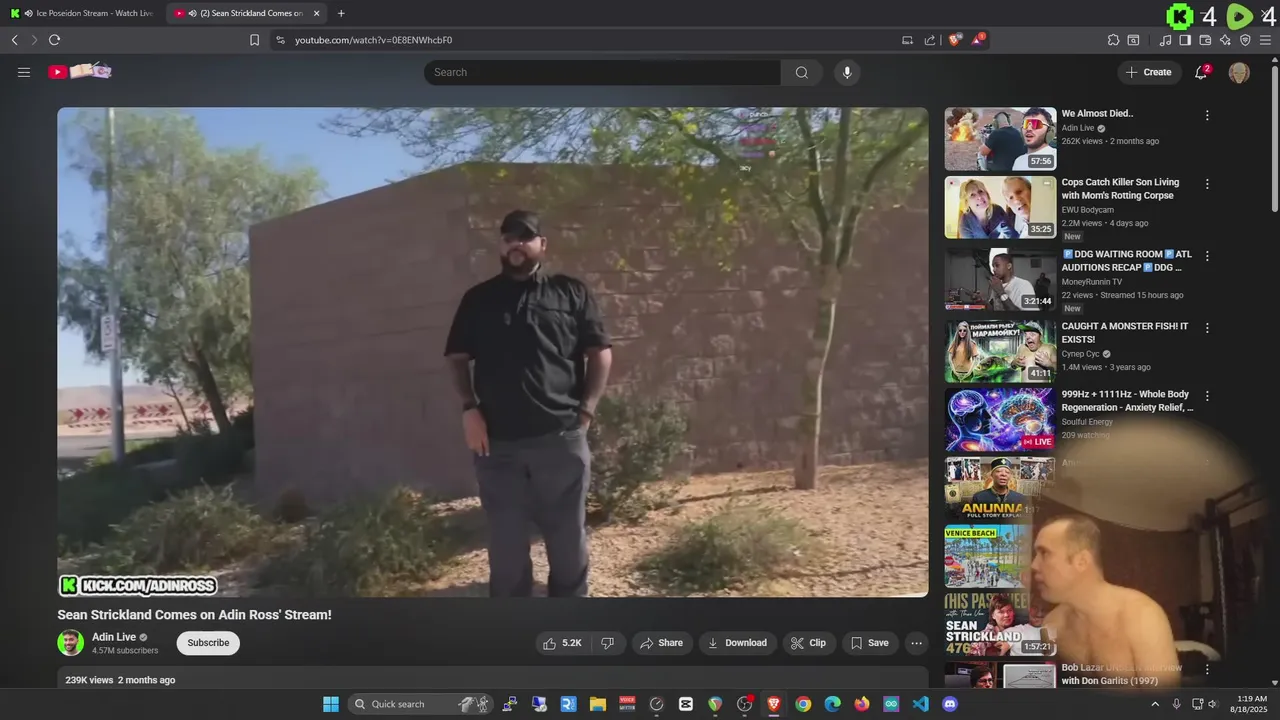Open the YouTube account avatar menu

(1239, 72)
